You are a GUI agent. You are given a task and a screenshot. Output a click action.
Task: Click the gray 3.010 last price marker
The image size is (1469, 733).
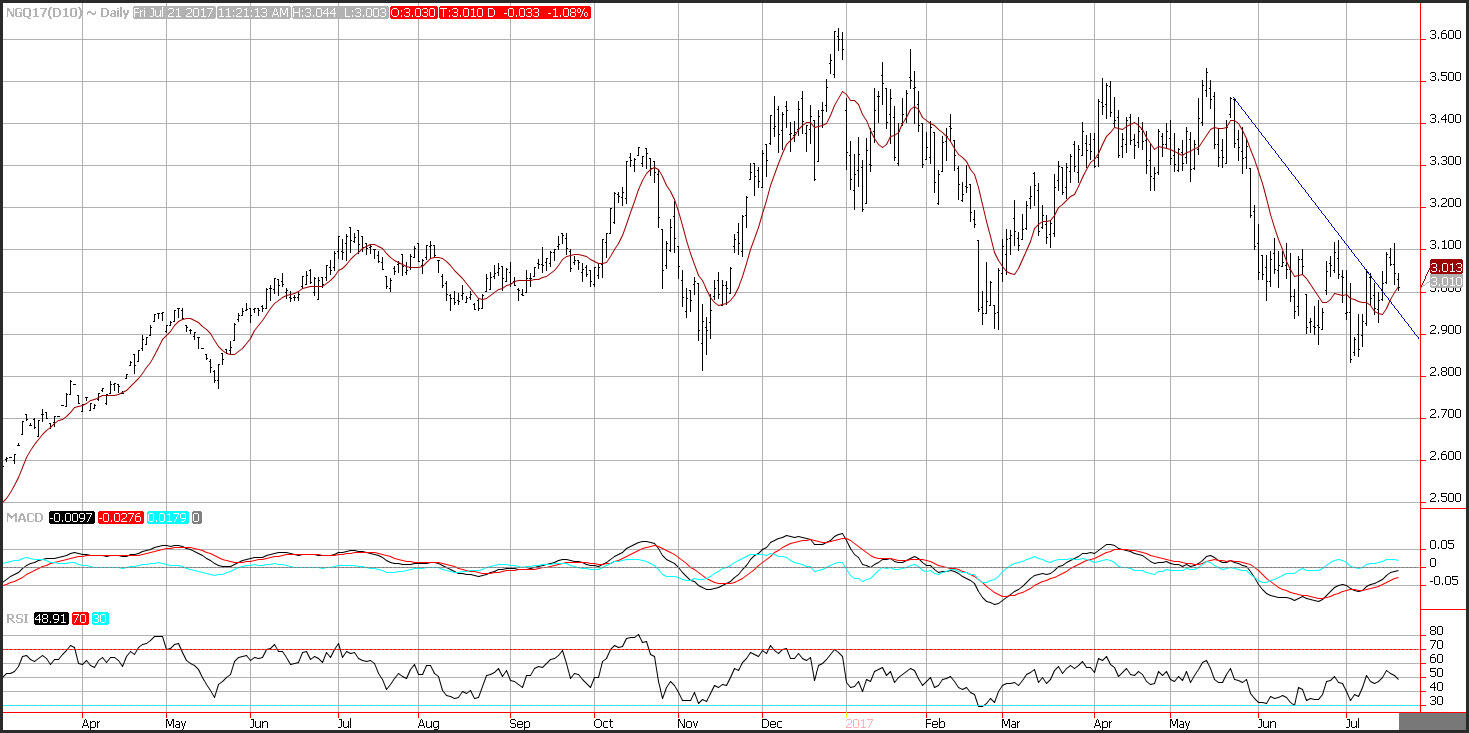coord(1446,282)
